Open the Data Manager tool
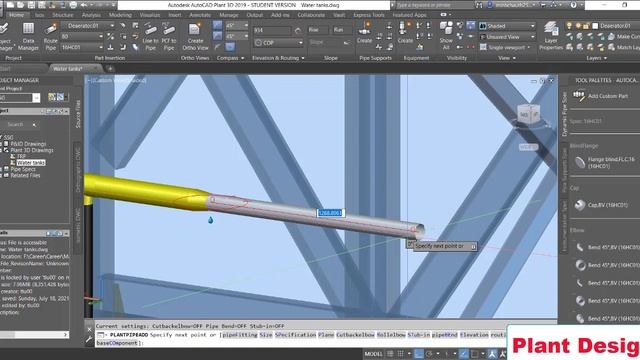640x360 pixels. point(28,37)
